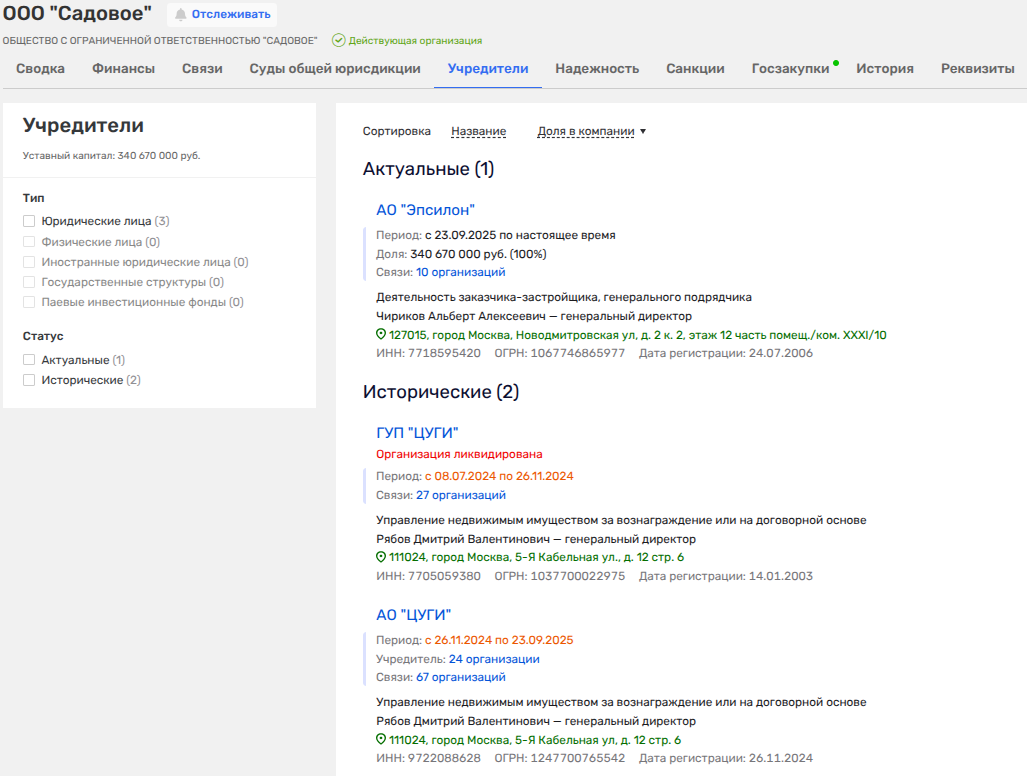Open the 24 организации founder link
The width and height of the screenshot is (1027, 776).
494,659
